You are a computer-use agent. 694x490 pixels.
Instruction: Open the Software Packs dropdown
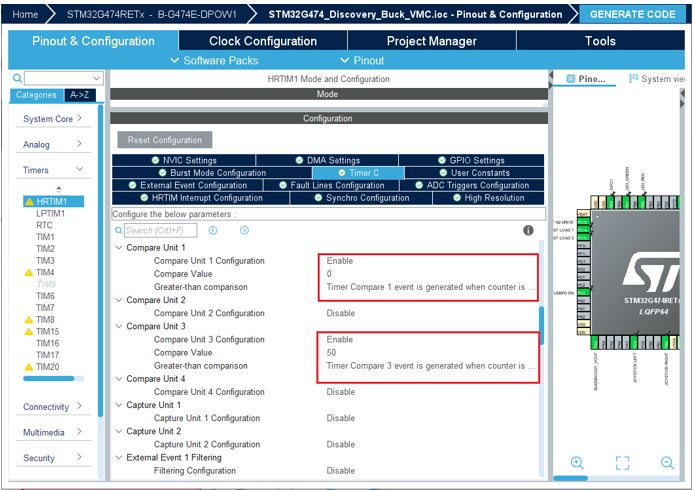(x=214, y=61)
